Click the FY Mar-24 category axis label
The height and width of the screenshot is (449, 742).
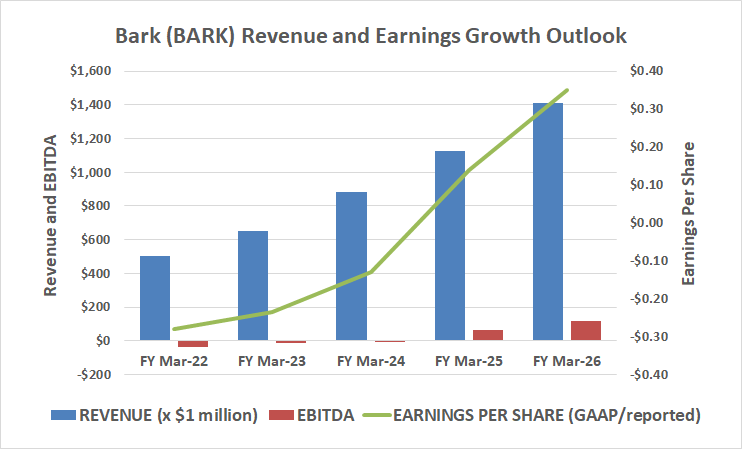370,360
